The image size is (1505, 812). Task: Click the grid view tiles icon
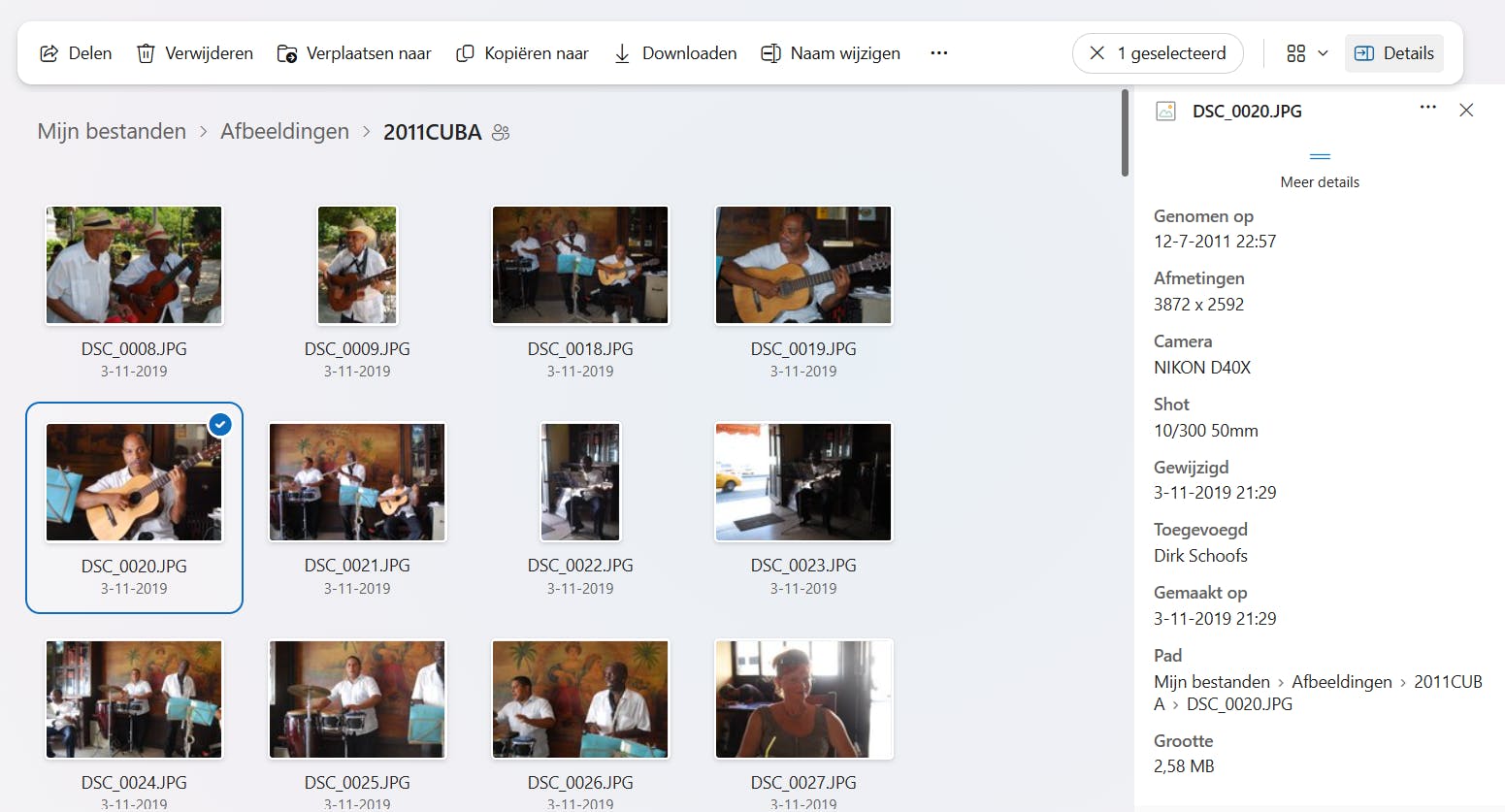(1295, 53)
